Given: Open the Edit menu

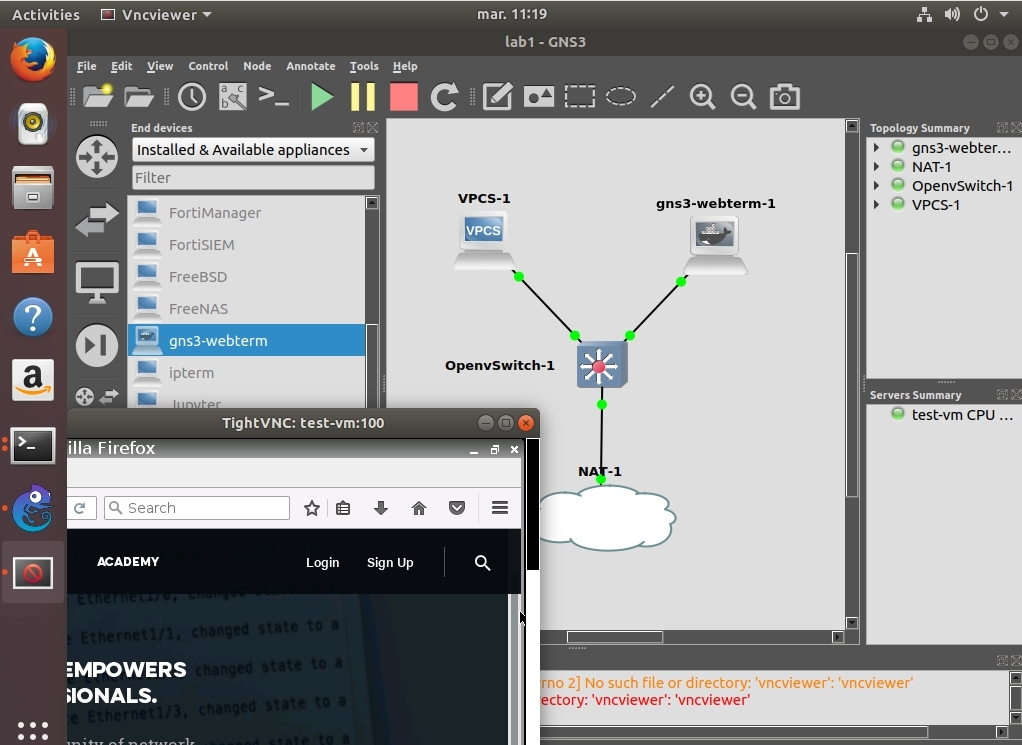Looking at the screenshot, I should click(x=121, y=66).
